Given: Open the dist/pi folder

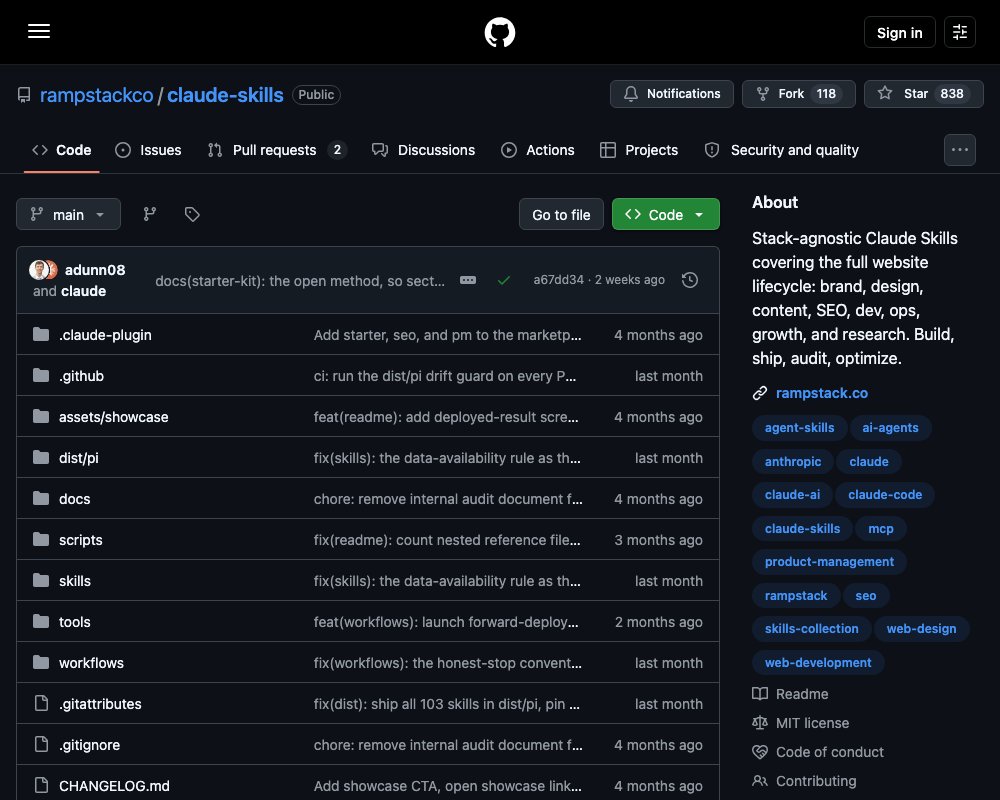Looking at the screenshot, I should 78,458.
